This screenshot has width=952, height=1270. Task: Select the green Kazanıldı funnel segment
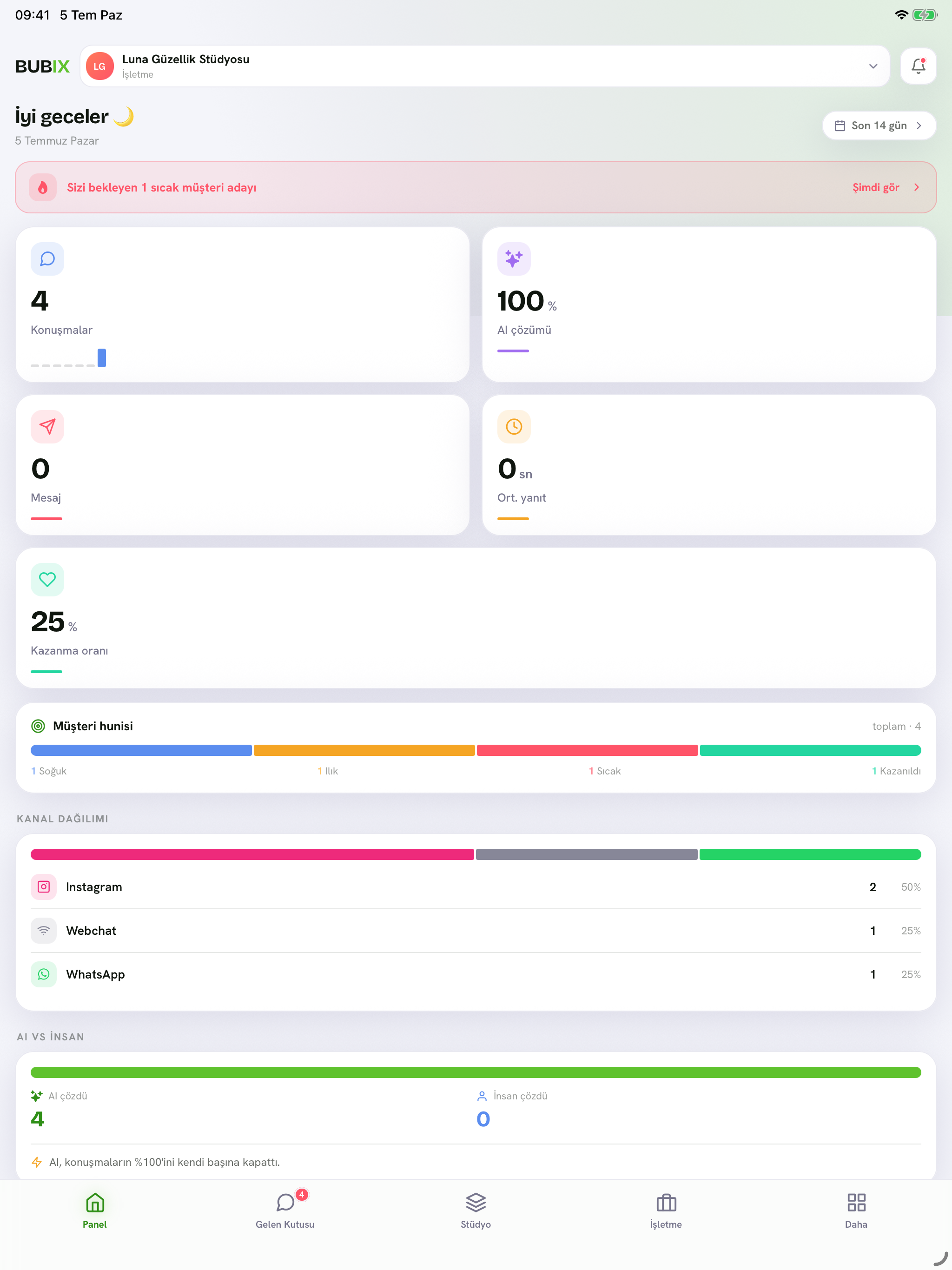tap(810, 750)
